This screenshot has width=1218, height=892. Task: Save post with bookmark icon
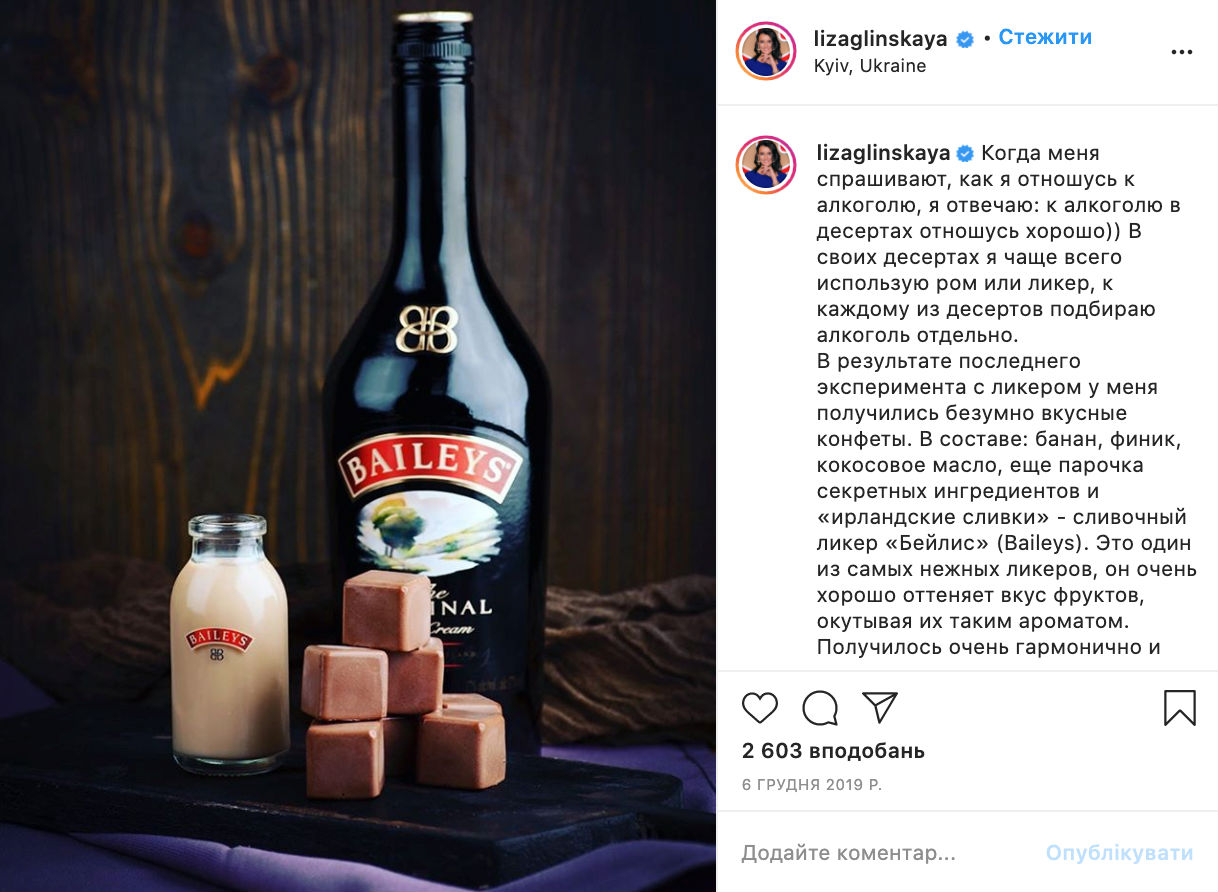[x=1180, y=707]
